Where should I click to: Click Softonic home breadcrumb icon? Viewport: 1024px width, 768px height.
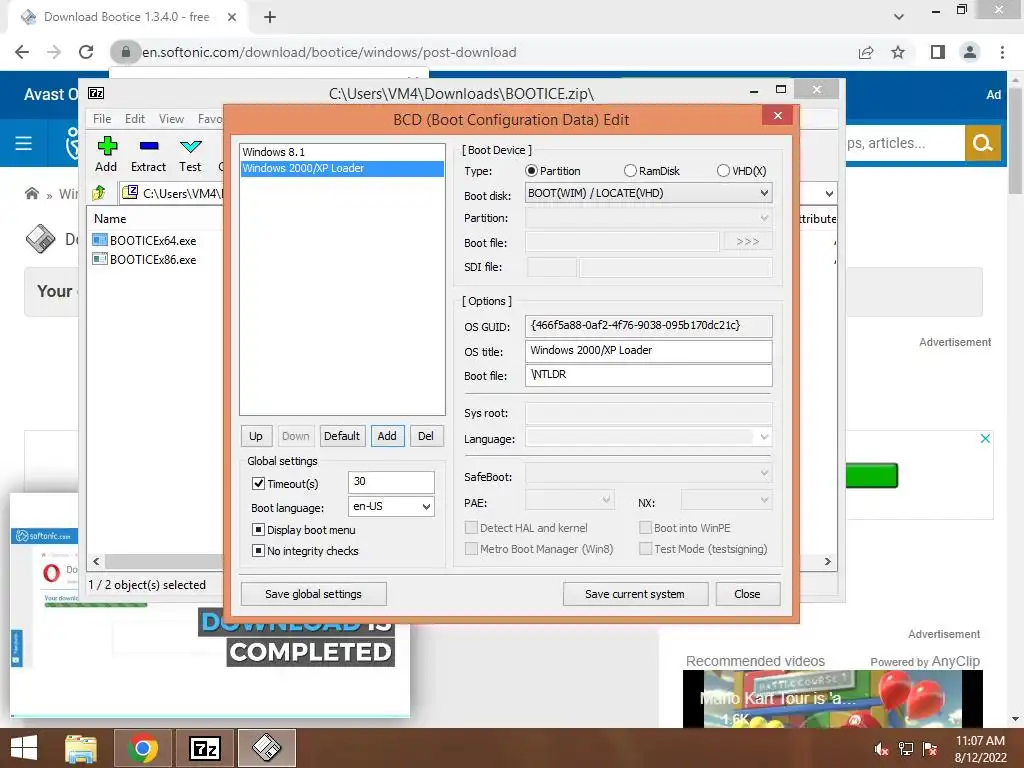coord(31,193)
